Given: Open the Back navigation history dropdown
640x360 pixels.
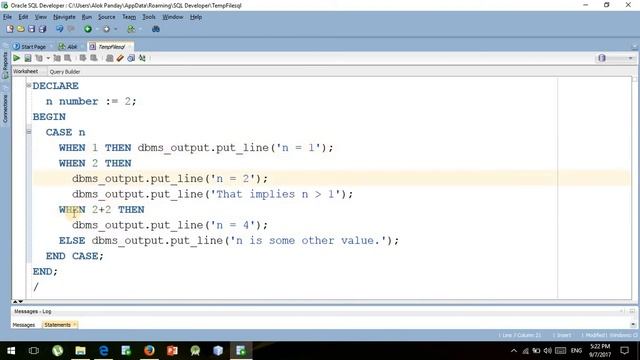Looking at the screenshot, I should click(x=97, y=29).
